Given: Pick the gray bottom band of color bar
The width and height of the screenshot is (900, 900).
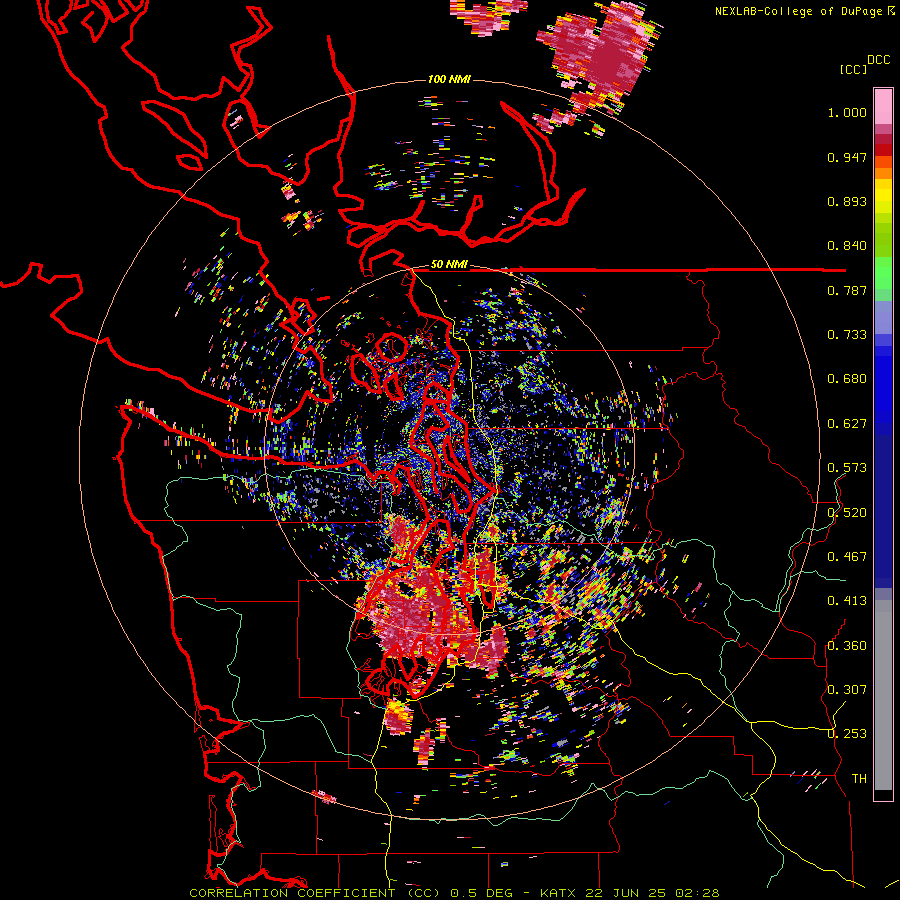Looking at the screenshot, I should coord(883,695).
